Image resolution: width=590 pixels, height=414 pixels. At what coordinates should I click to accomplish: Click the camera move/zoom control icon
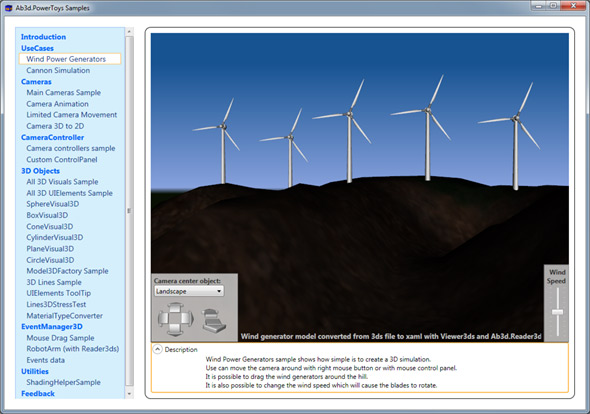[213, 320]
